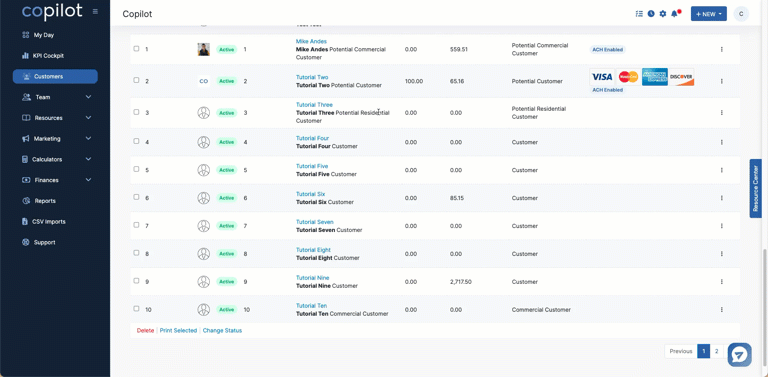Open three-dot menu for Tutorial Eight

(x=721, y=254)
